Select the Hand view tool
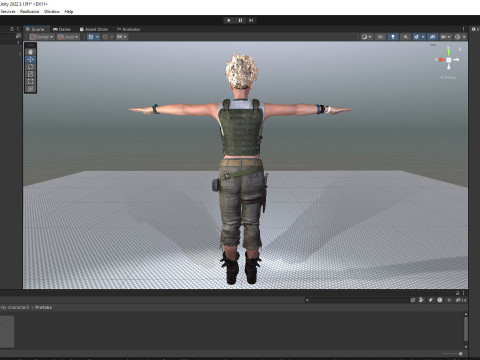480x360 pixels. pos(30,52)
